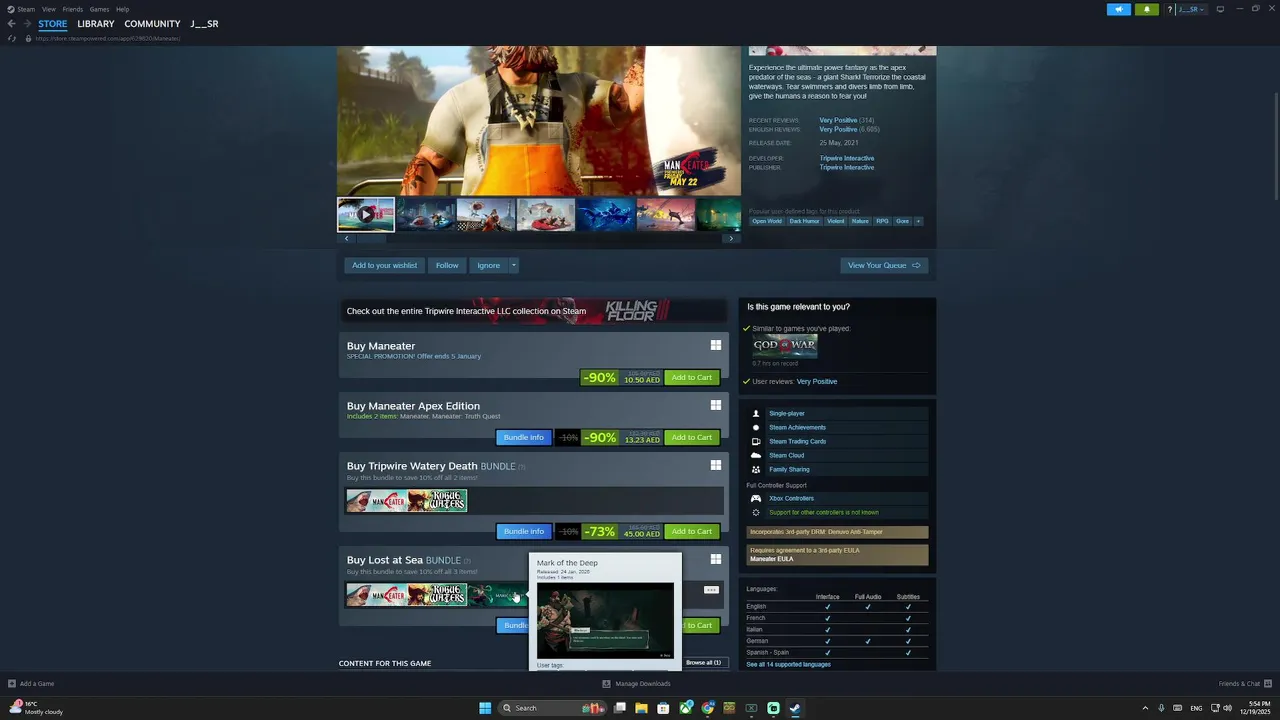Open the J__SR profile tab

coord(204,24)
